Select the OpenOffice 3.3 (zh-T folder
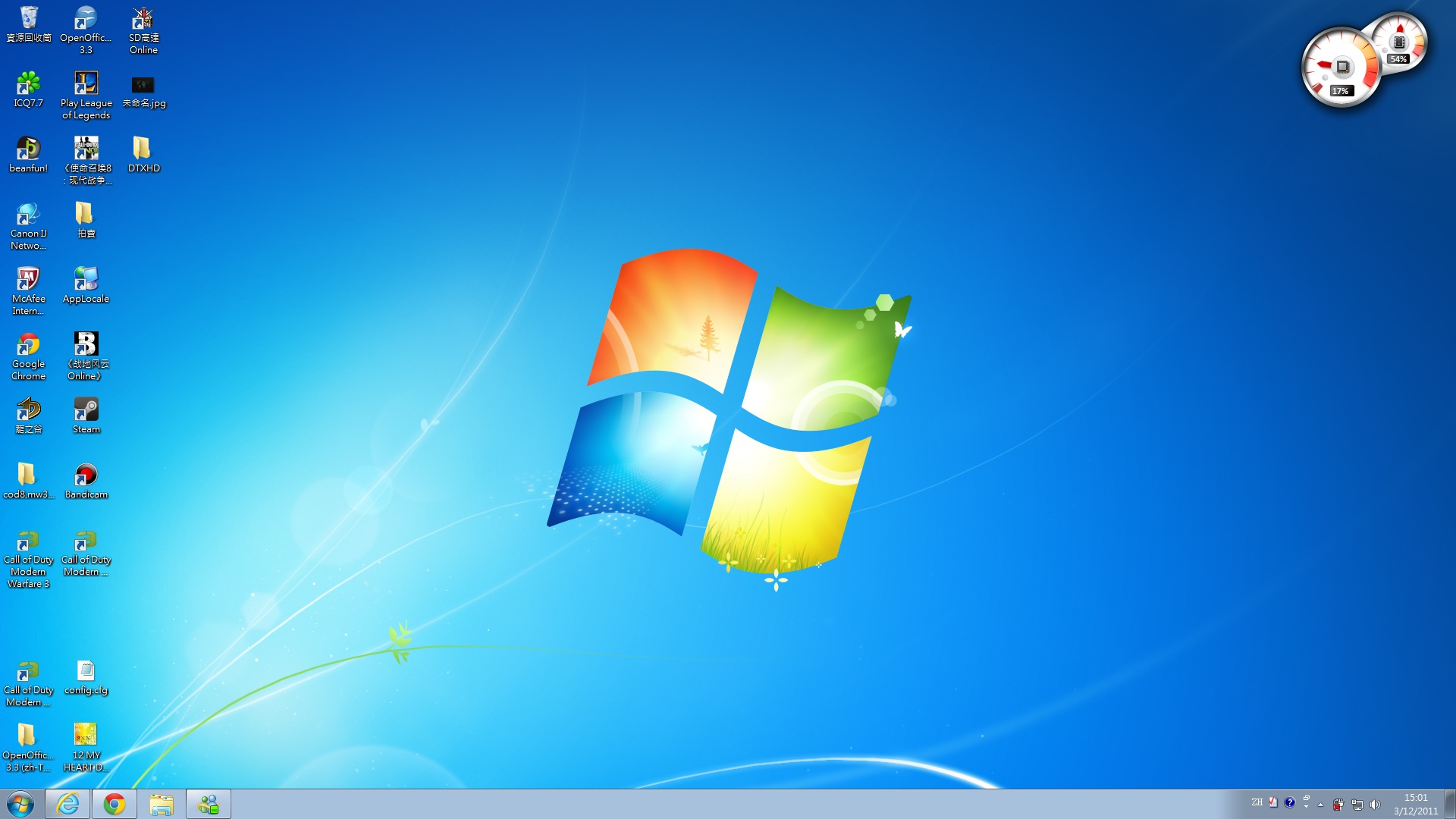 (29, 748)
